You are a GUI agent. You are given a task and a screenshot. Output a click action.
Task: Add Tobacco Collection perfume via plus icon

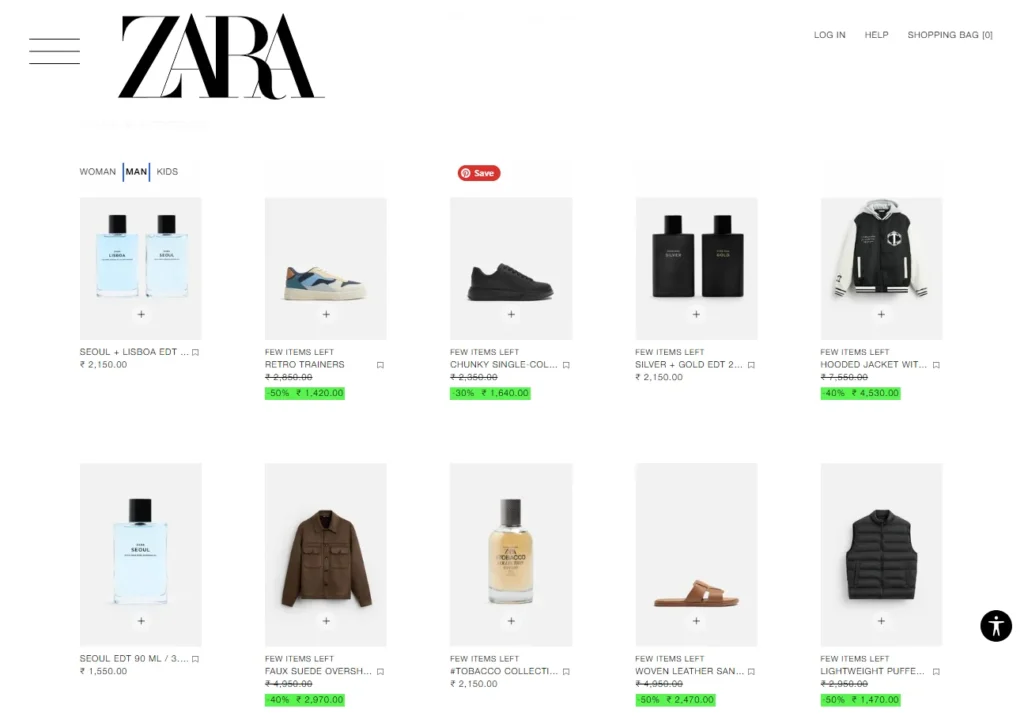coord(511,621)
